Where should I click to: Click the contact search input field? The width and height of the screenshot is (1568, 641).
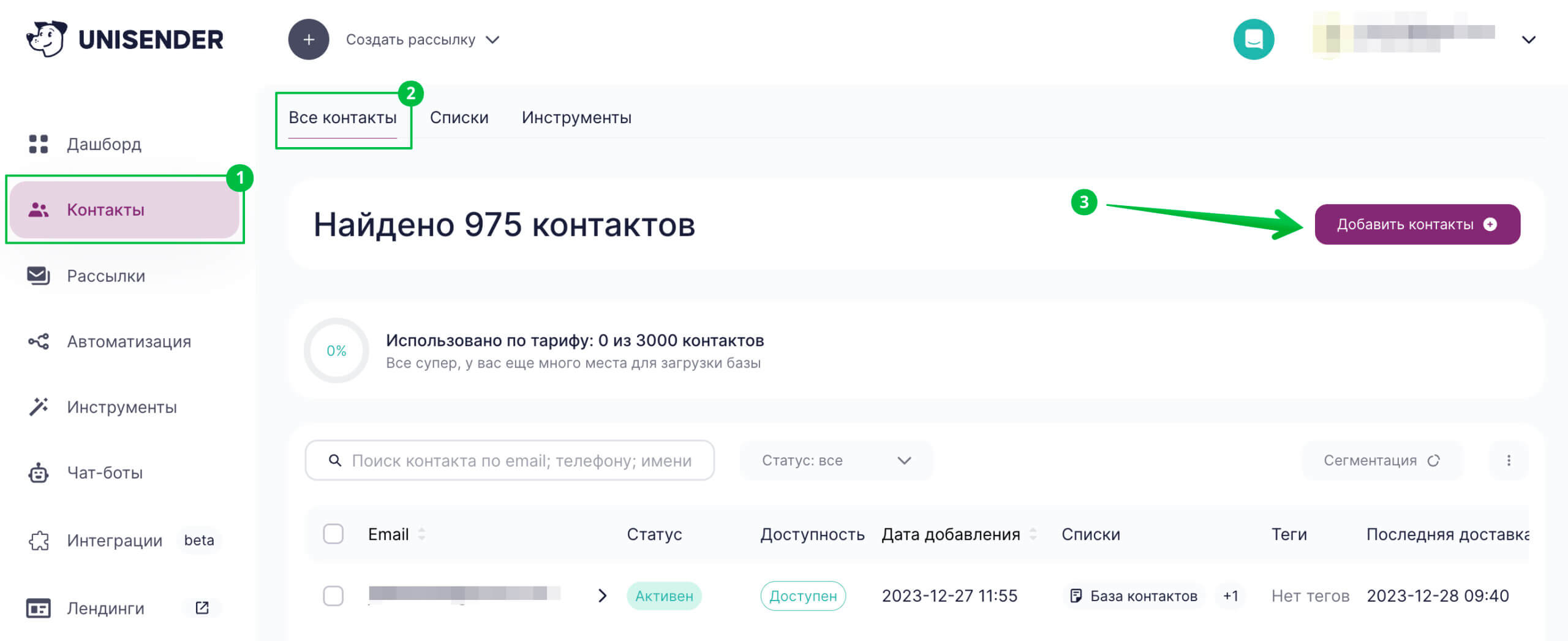pos(508,460)
